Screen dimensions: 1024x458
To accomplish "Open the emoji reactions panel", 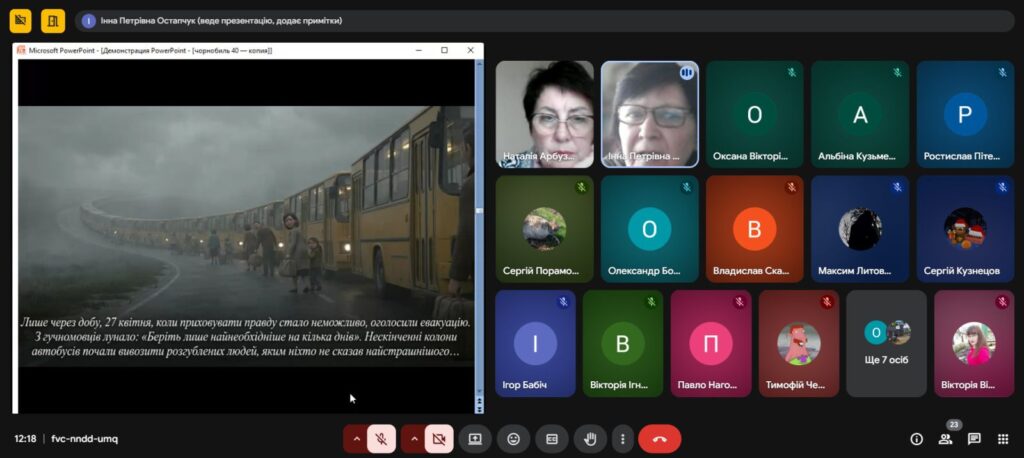I will (513, 438).
